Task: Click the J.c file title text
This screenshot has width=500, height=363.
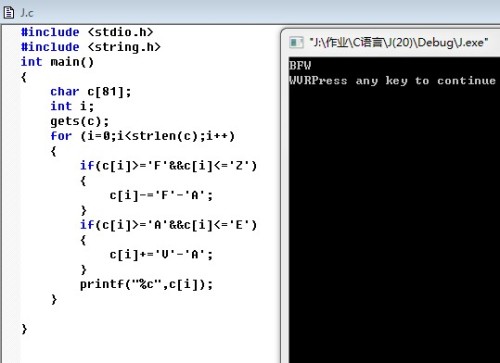Action: (x=27, y=13)
